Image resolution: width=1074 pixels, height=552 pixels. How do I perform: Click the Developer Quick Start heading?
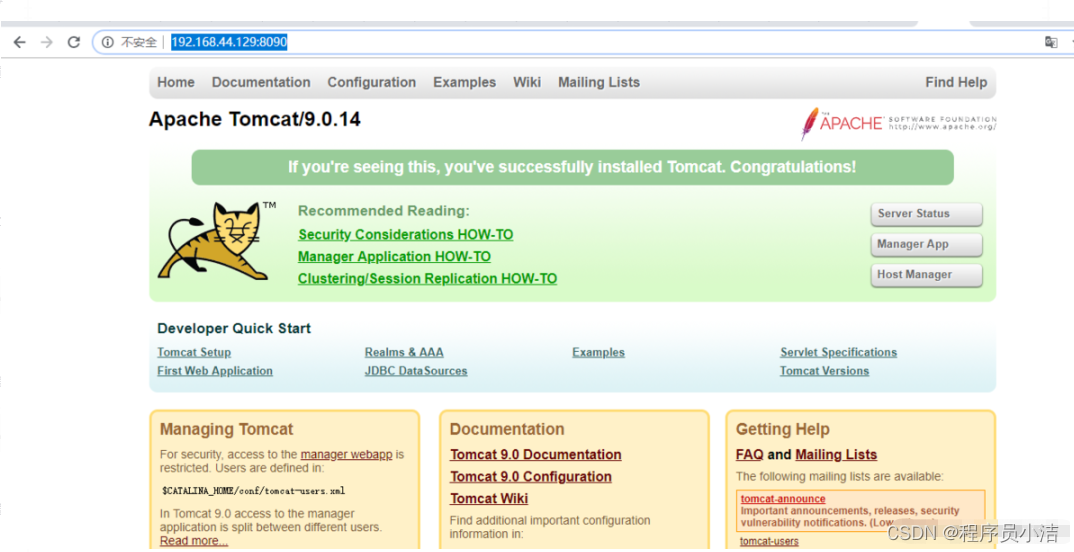click(234, 329)
